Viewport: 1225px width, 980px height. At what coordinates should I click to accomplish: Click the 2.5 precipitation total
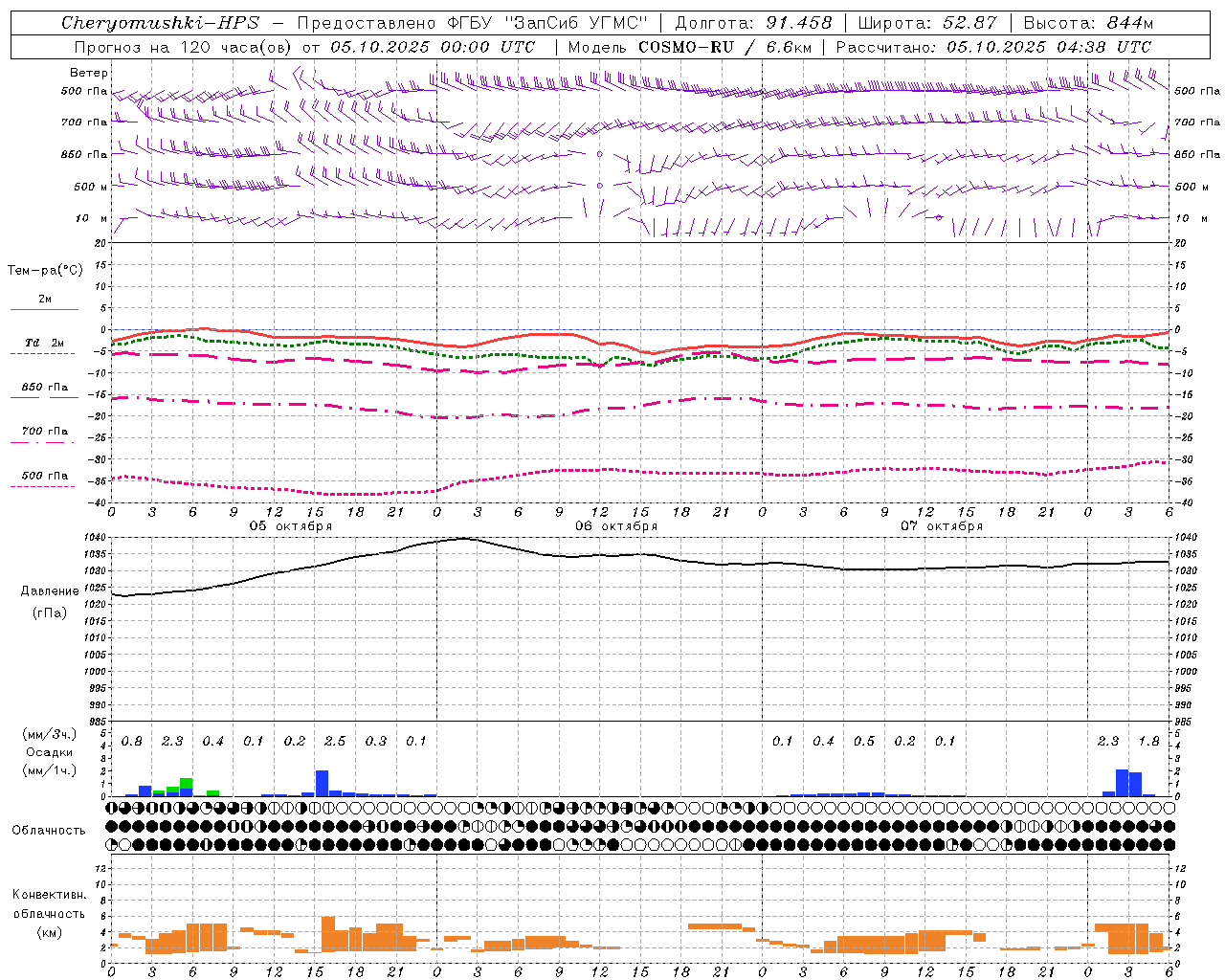(335, 742)
